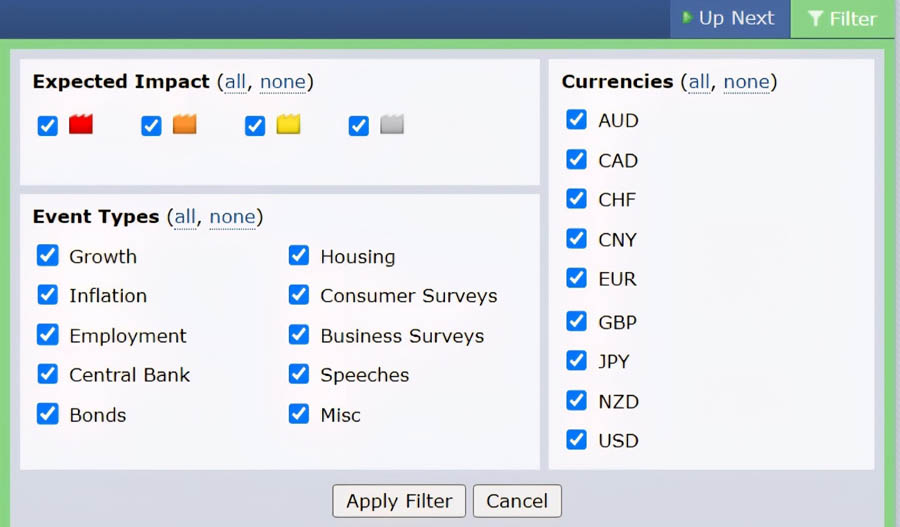900x527 pixels.
Task: Uncheck Business Surveys checkbox
Action: [x=299, y=335]
